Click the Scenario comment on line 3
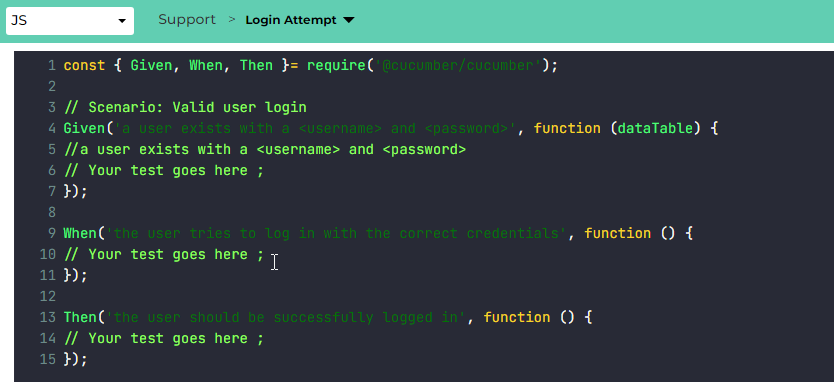The width and height of the screenshot is (834, 382). click(x=185, y=107)
